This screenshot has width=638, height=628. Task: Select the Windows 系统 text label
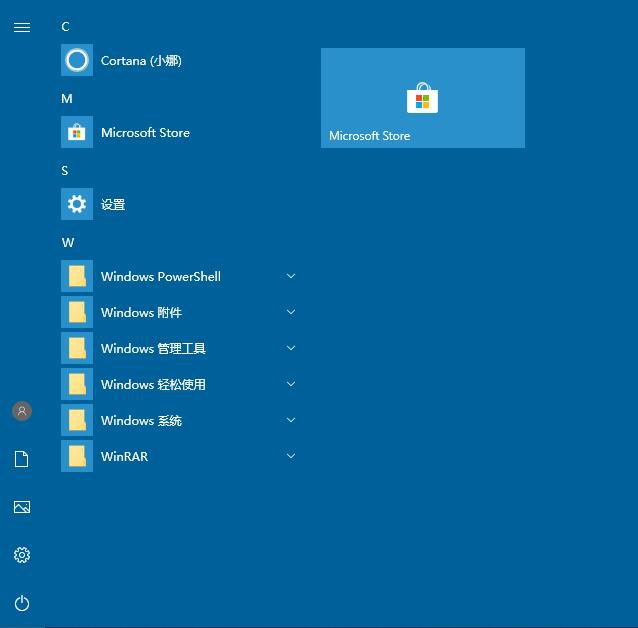click(x=141, y=420)
